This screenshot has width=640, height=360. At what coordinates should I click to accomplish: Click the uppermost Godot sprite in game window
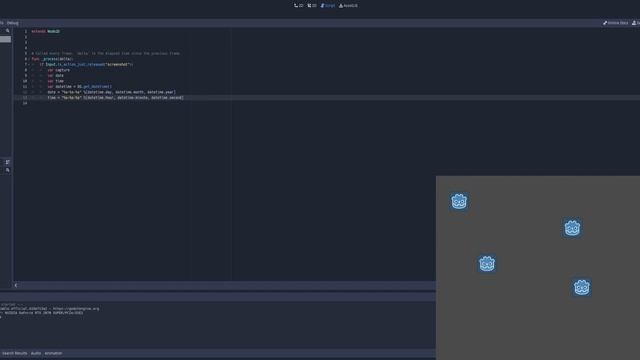tap(459, 202)
